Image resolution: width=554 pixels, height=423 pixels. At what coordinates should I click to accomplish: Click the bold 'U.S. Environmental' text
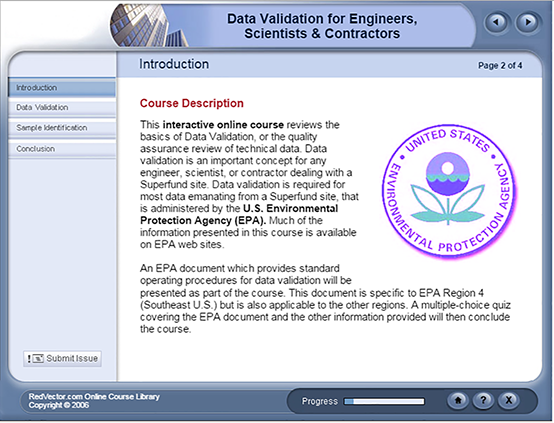click(290, 208)
